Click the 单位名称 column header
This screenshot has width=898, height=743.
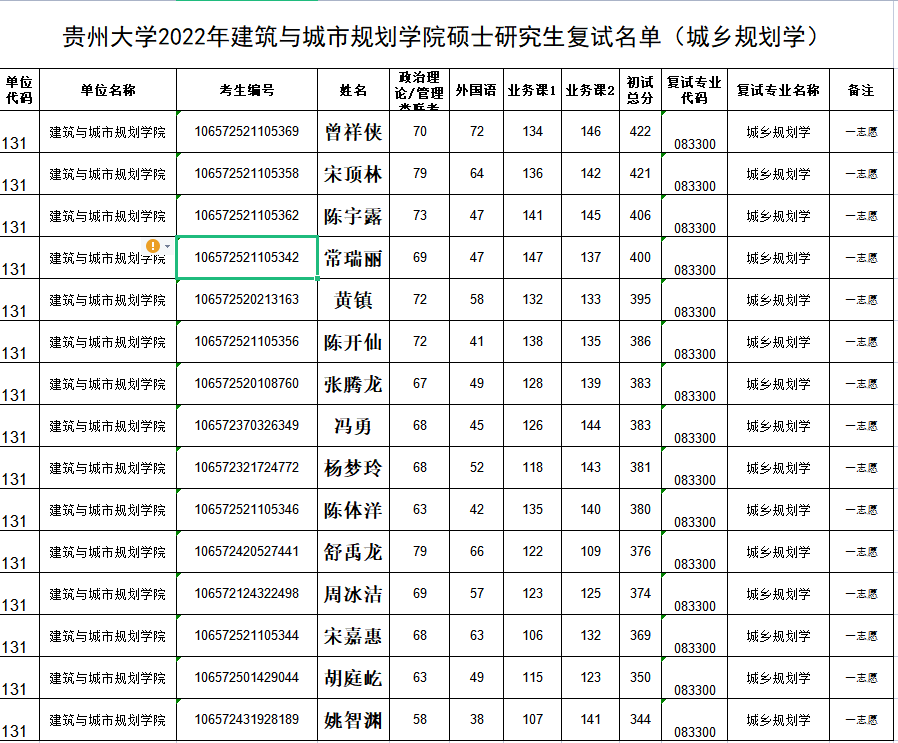108,90
